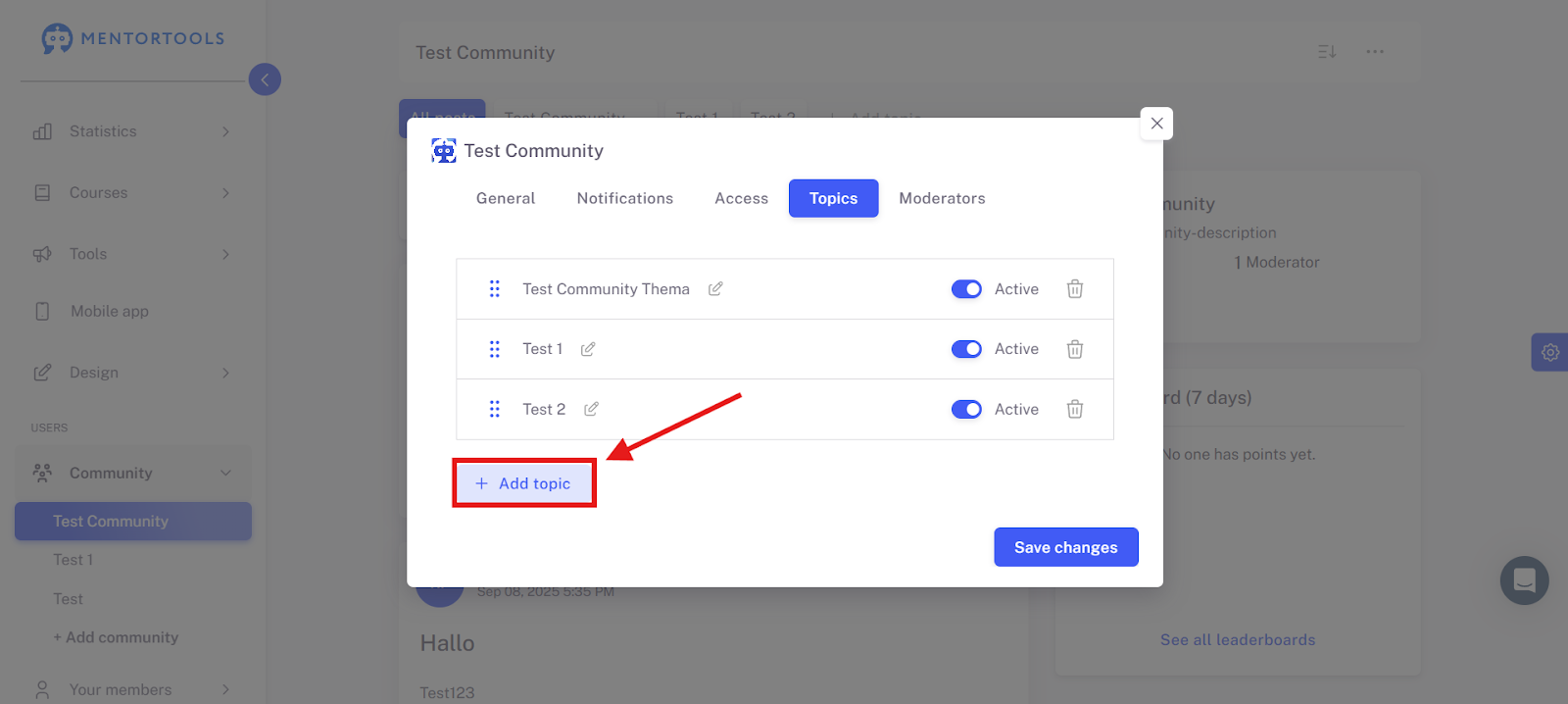Screen dimensions: 1568x704
Task: Click the Statistics chart icon
Action: [42, 131]
